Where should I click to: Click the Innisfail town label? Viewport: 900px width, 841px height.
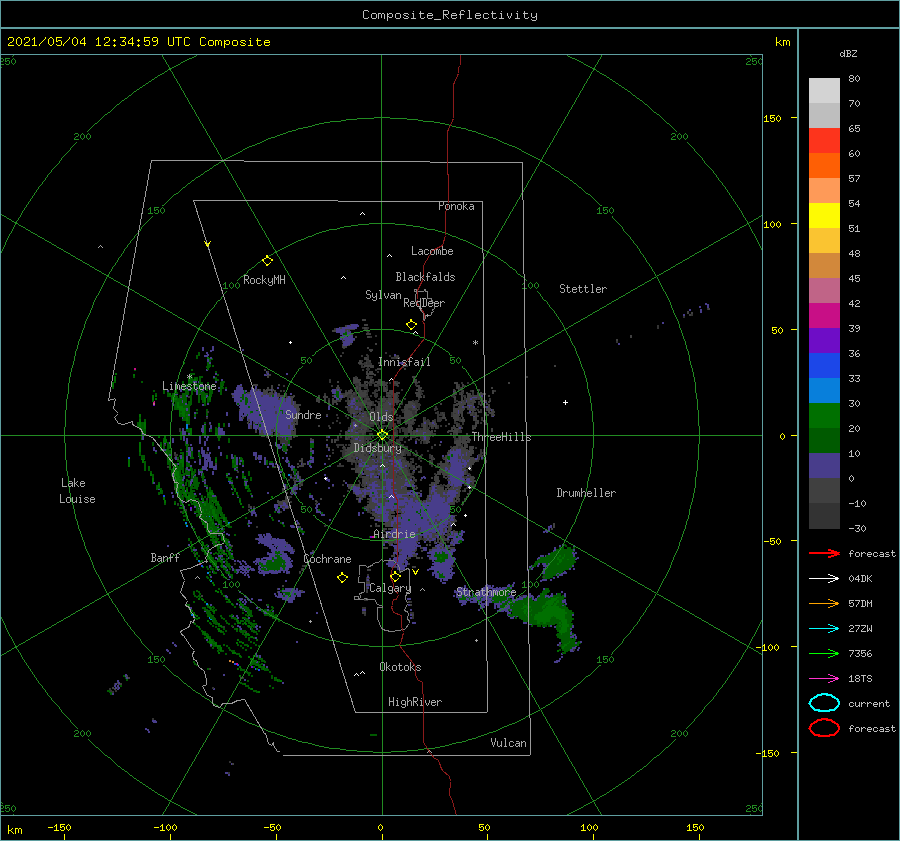(x=404, y=362)
